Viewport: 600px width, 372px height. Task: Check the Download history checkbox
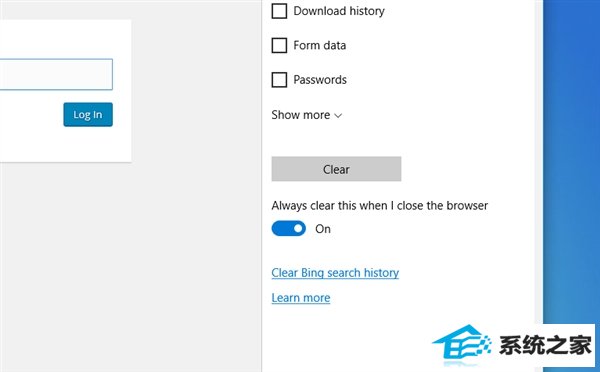(x=279, y=11)
